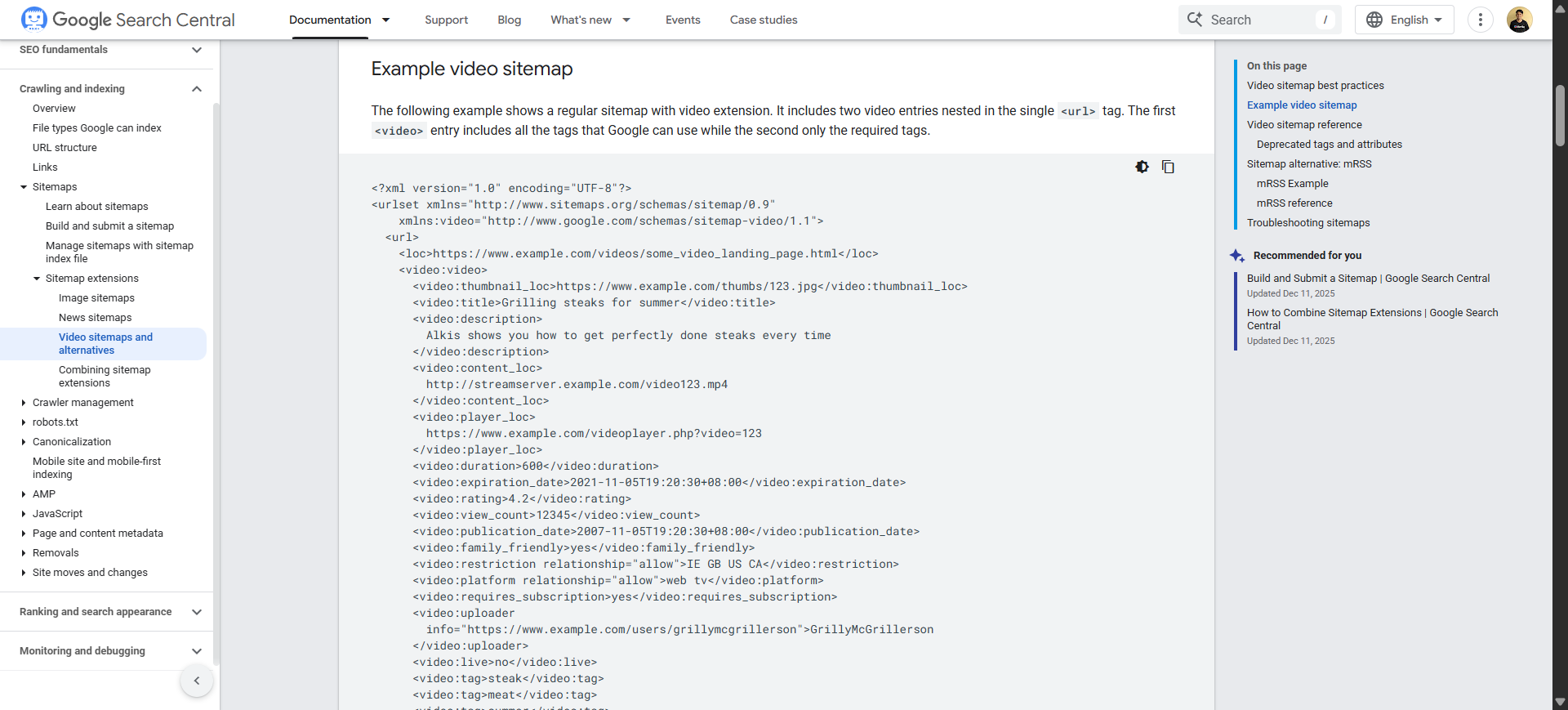Open recommended How to Combine Sitemap Extensions
This screenshot has width=1568, height=710.
[x=1372, y=319]
